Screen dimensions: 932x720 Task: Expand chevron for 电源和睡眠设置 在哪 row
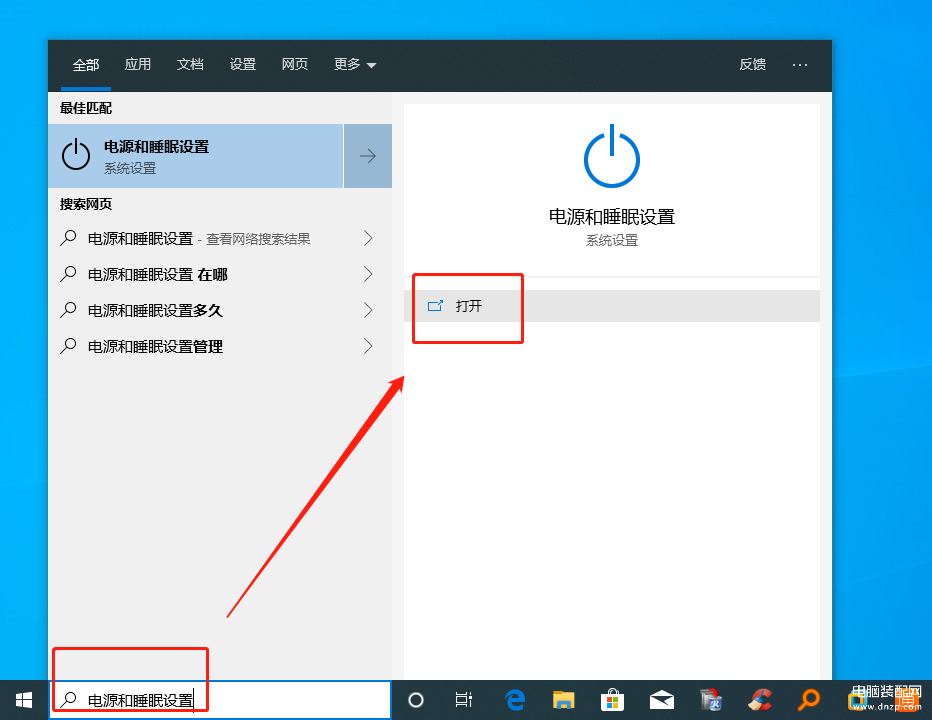click(x=369, y=274)
